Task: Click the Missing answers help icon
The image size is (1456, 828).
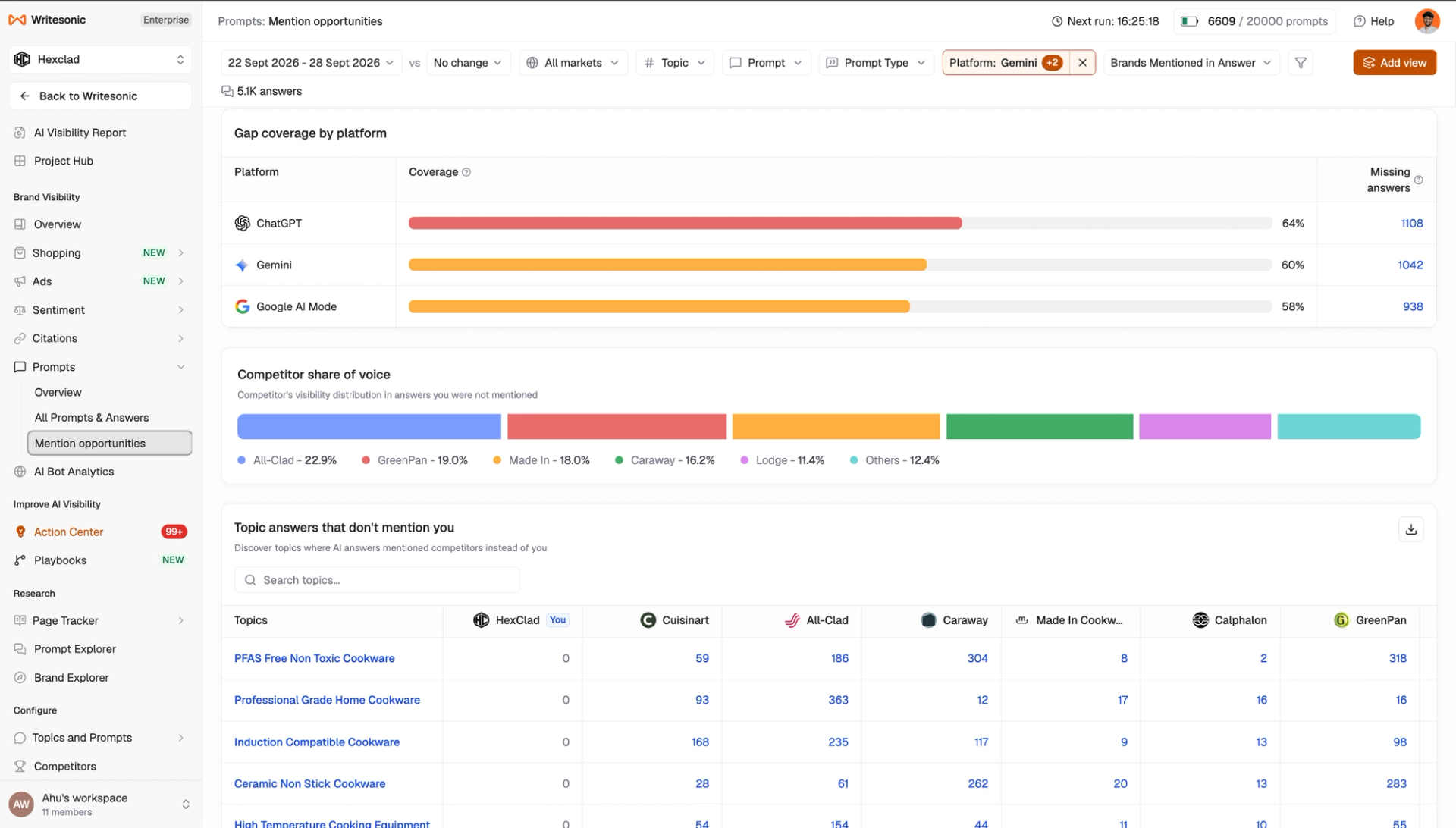Action: (x=1418, y=180)
